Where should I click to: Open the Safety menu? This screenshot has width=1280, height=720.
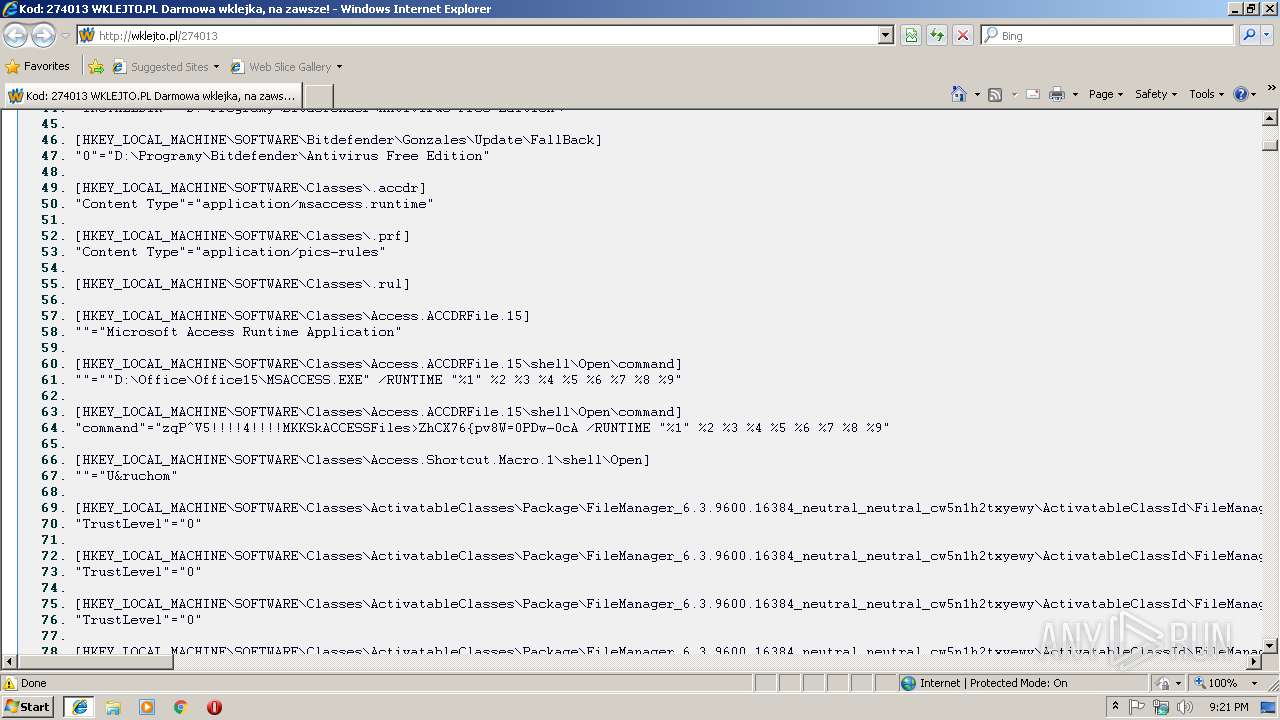tap(1156, 94)
